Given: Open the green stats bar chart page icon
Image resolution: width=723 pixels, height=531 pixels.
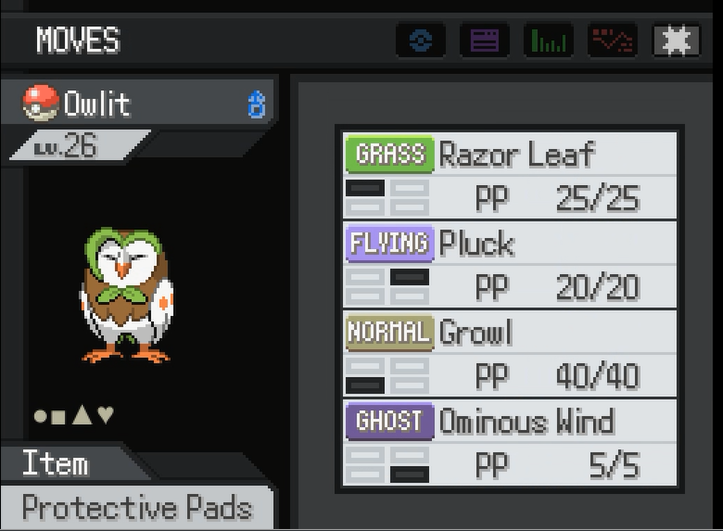Looking at the screenshot, I should (549, 40).
